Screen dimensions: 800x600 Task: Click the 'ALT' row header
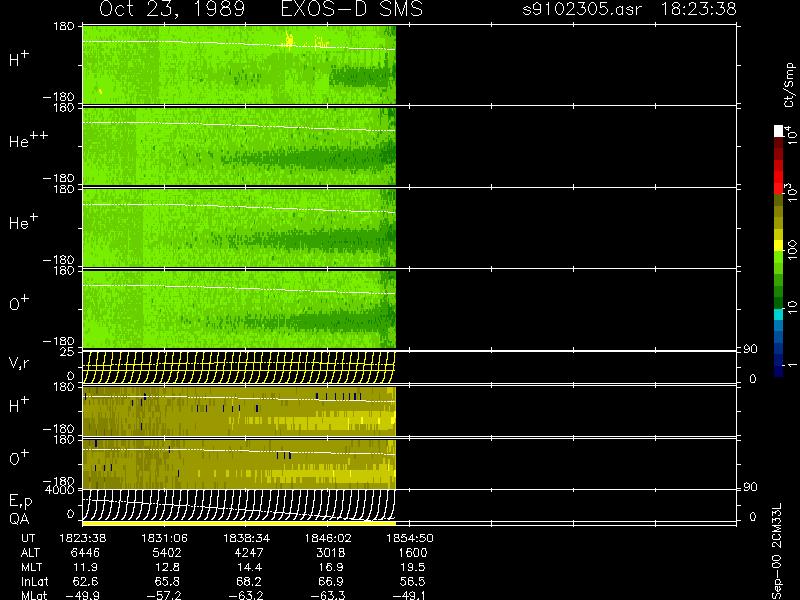pyautogui.click(x=30, y=553)
